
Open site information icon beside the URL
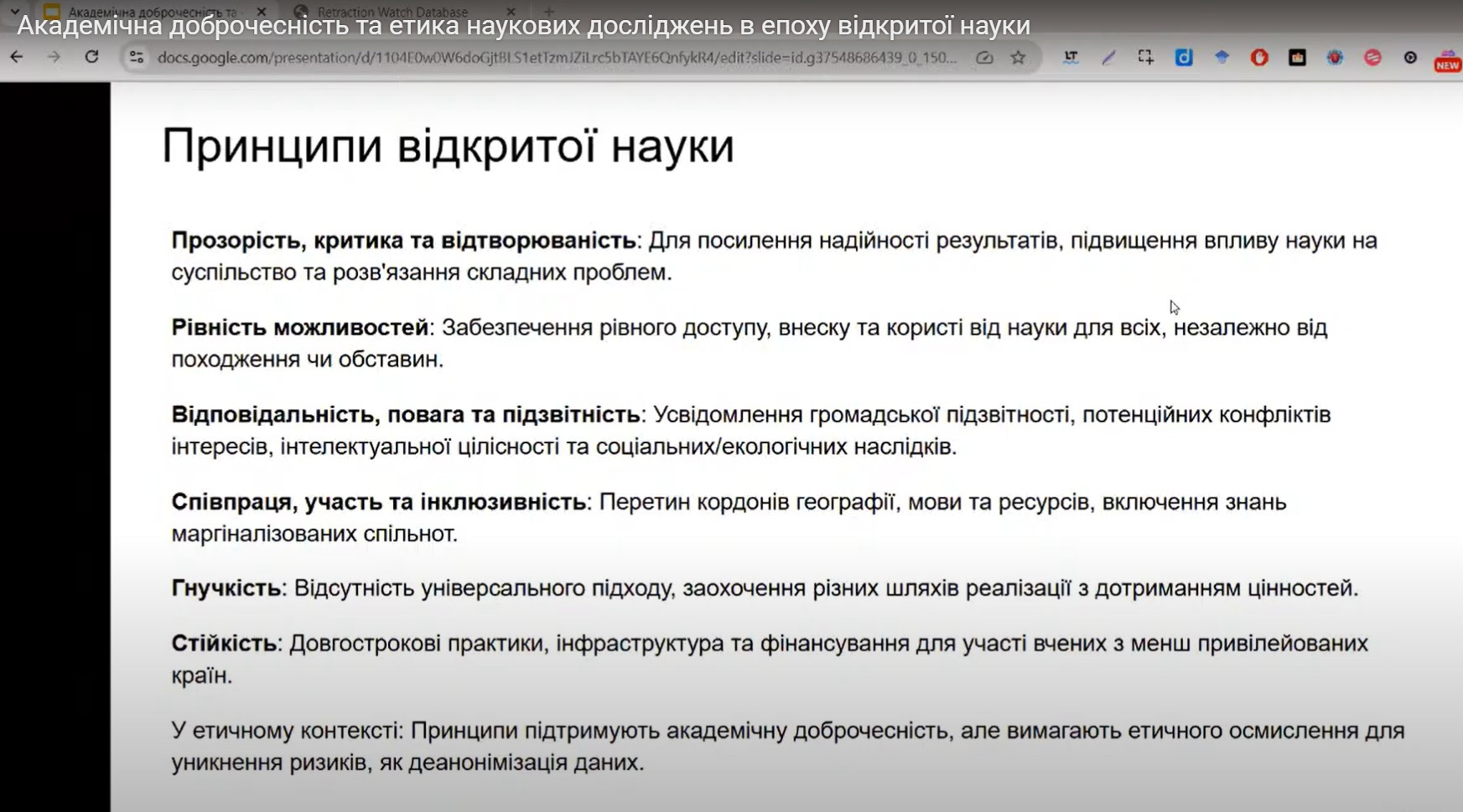(136, 57)
